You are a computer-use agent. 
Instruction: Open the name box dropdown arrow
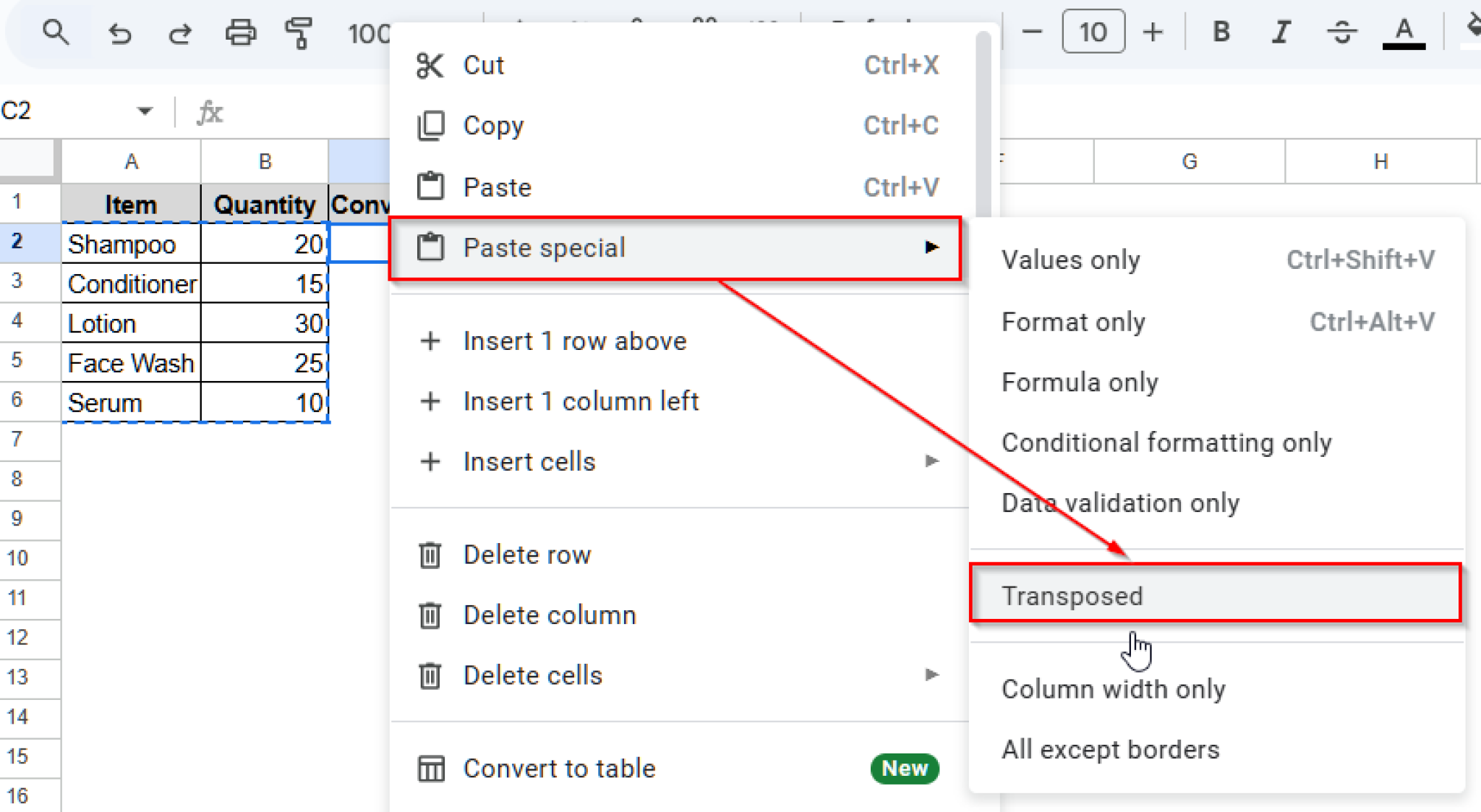click(145, 111)
